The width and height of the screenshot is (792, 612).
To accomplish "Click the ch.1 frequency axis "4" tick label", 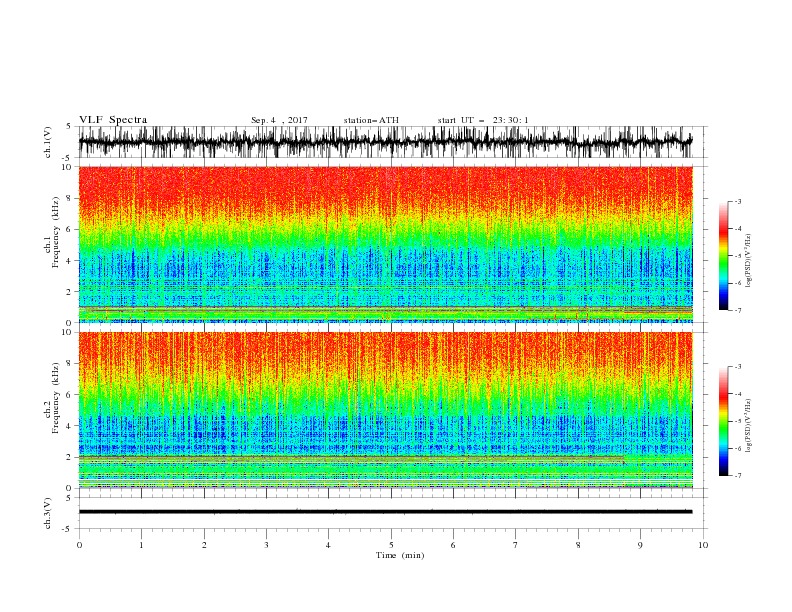I will tap(69, 261).
